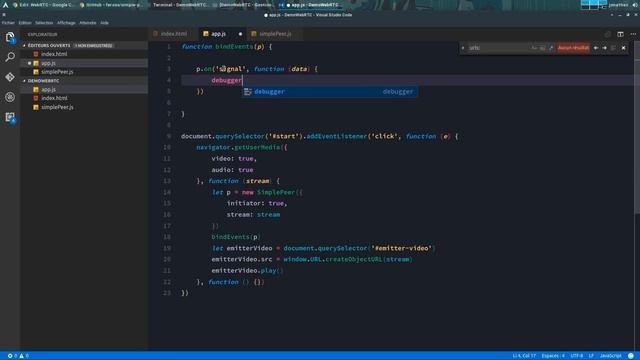
Task: Open the editor's more actions (…) menu
Action: pyautogui.click(x=633, y=34)
